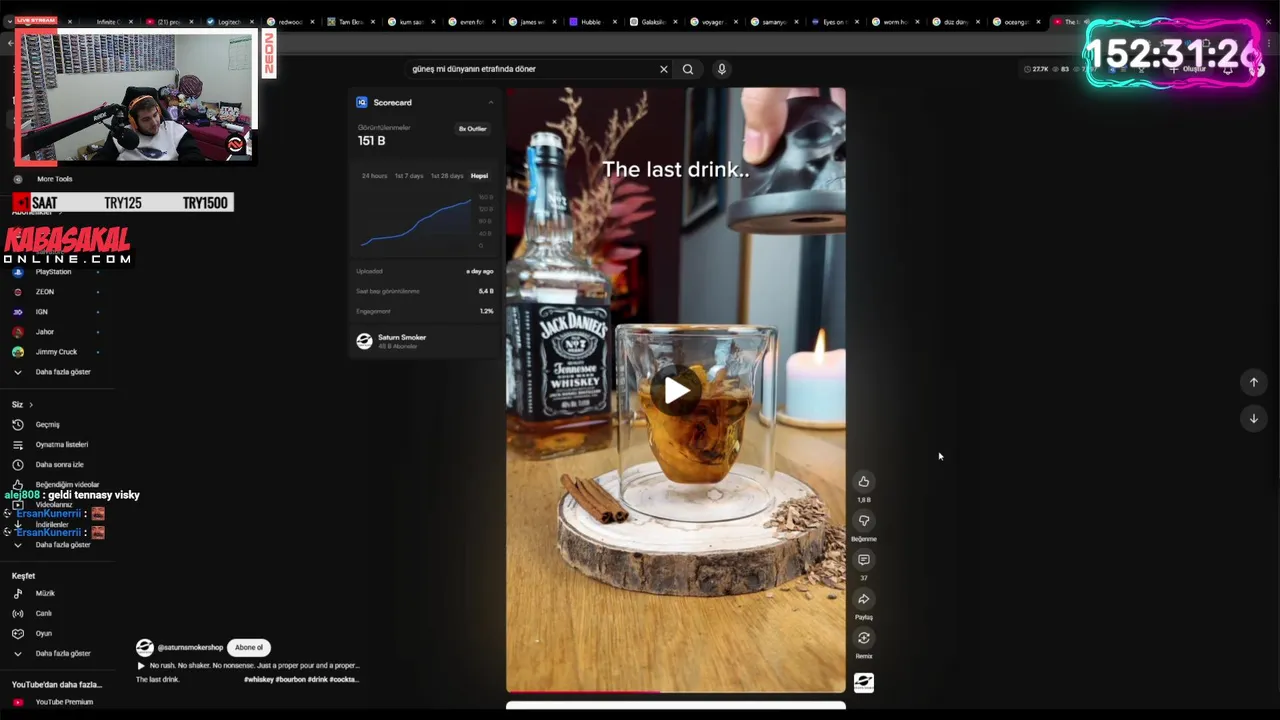Subscribe with the Abone ol button

click(249, 647)
